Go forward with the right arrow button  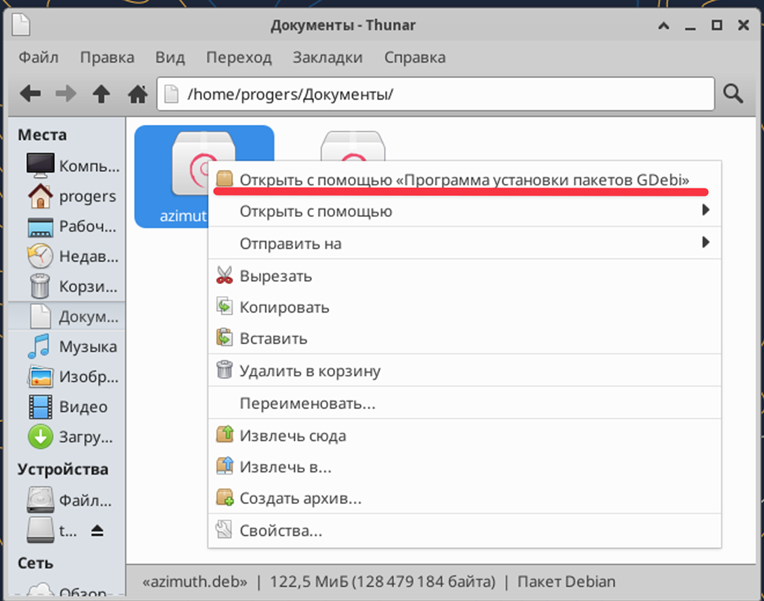tap(66, 93)
